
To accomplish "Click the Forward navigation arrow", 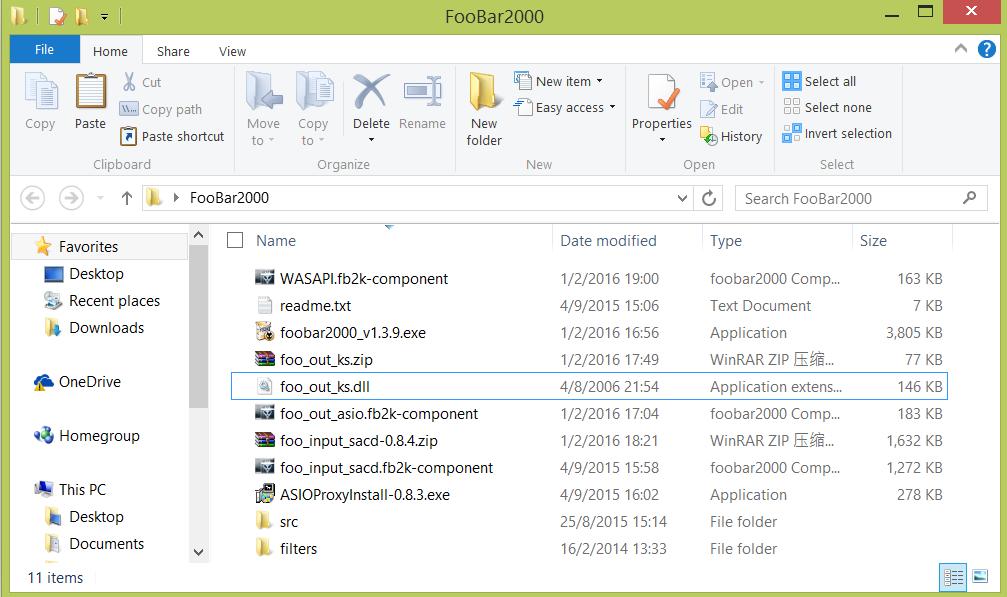I will pyautogui.click(x=71, y=198).
